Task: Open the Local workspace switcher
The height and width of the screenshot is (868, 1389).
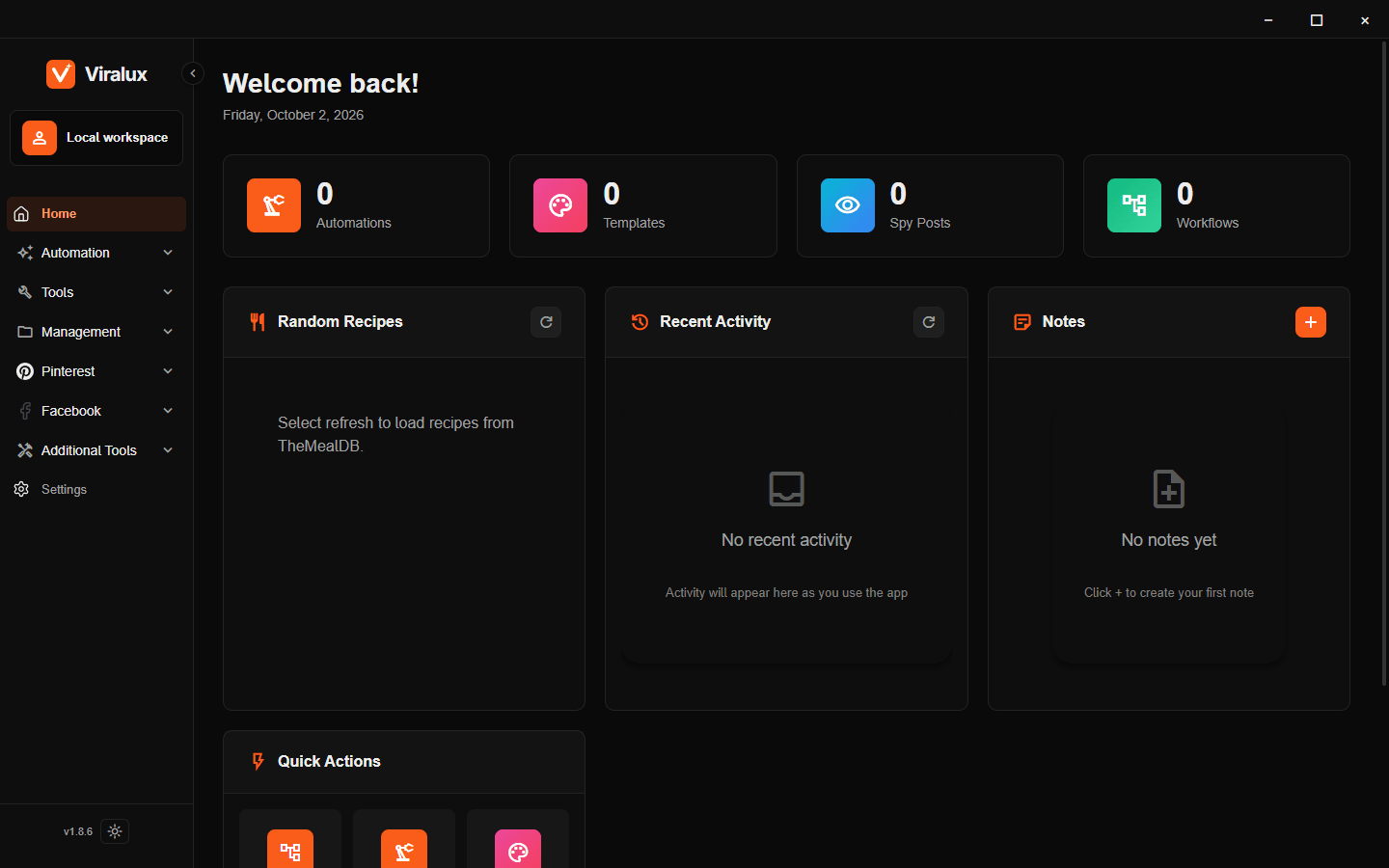Action: coord(96,138)
